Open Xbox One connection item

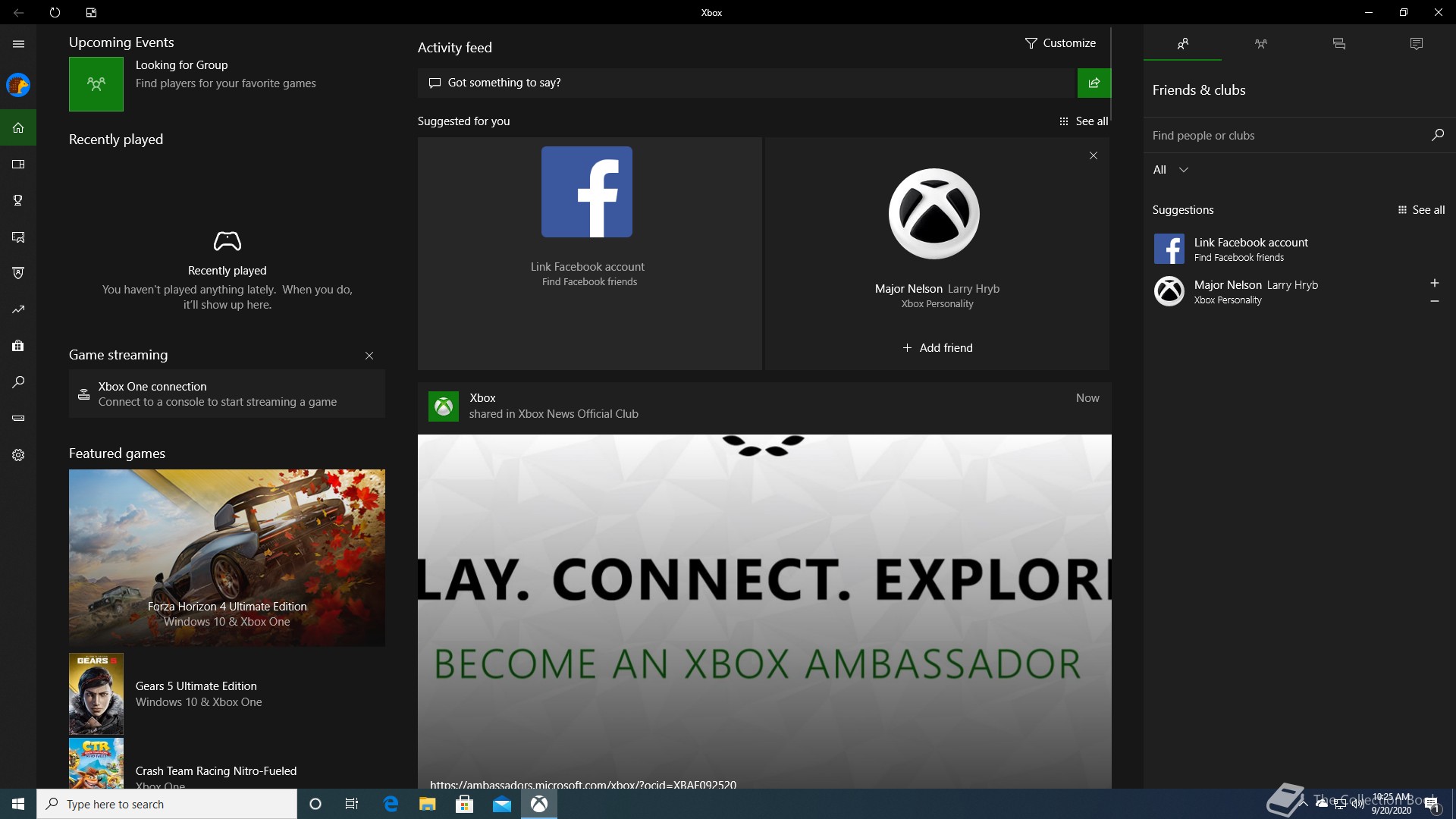[x=227, y=394]
